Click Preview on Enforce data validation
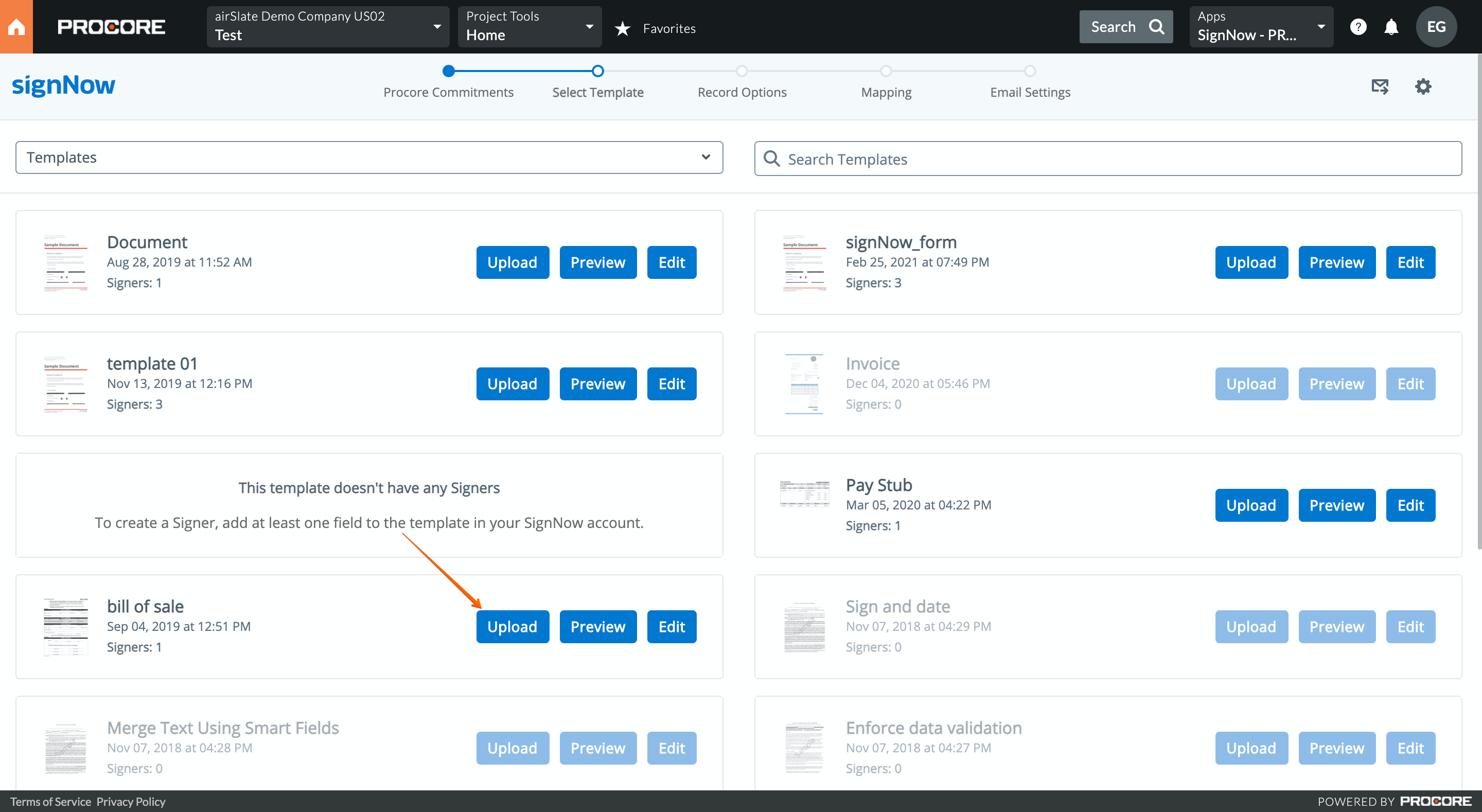This screenshot has width=1482, height=812. click(1336, 748)
